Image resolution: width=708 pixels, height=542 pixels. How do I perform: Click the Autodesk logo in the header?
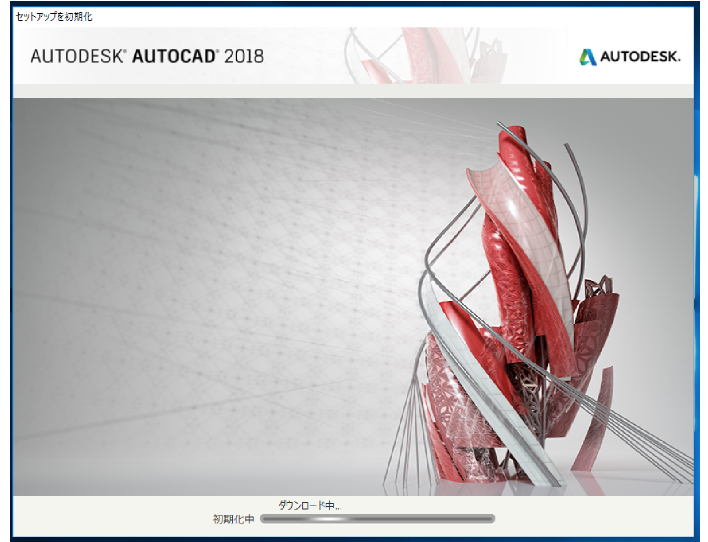point(630,57)
